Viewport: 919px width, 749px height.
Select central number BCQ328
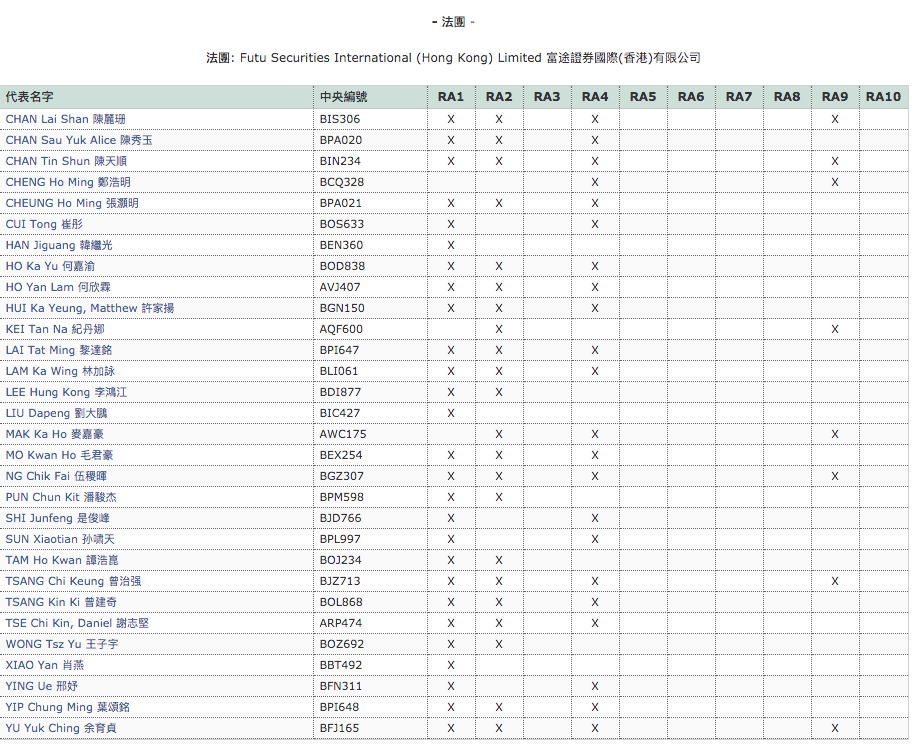pos(342,182)
